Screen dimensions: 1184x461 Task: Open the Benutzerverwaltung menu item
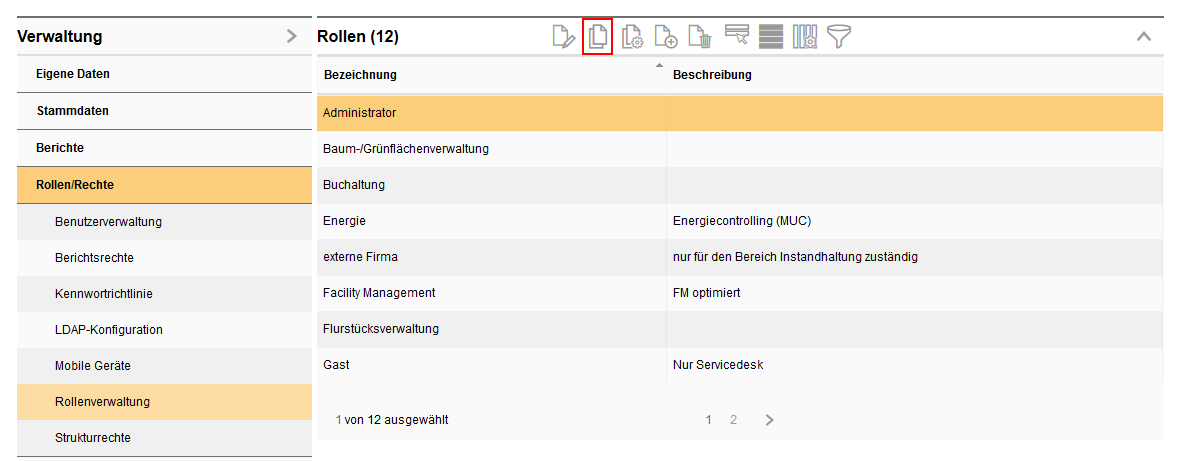pos(108,222)
